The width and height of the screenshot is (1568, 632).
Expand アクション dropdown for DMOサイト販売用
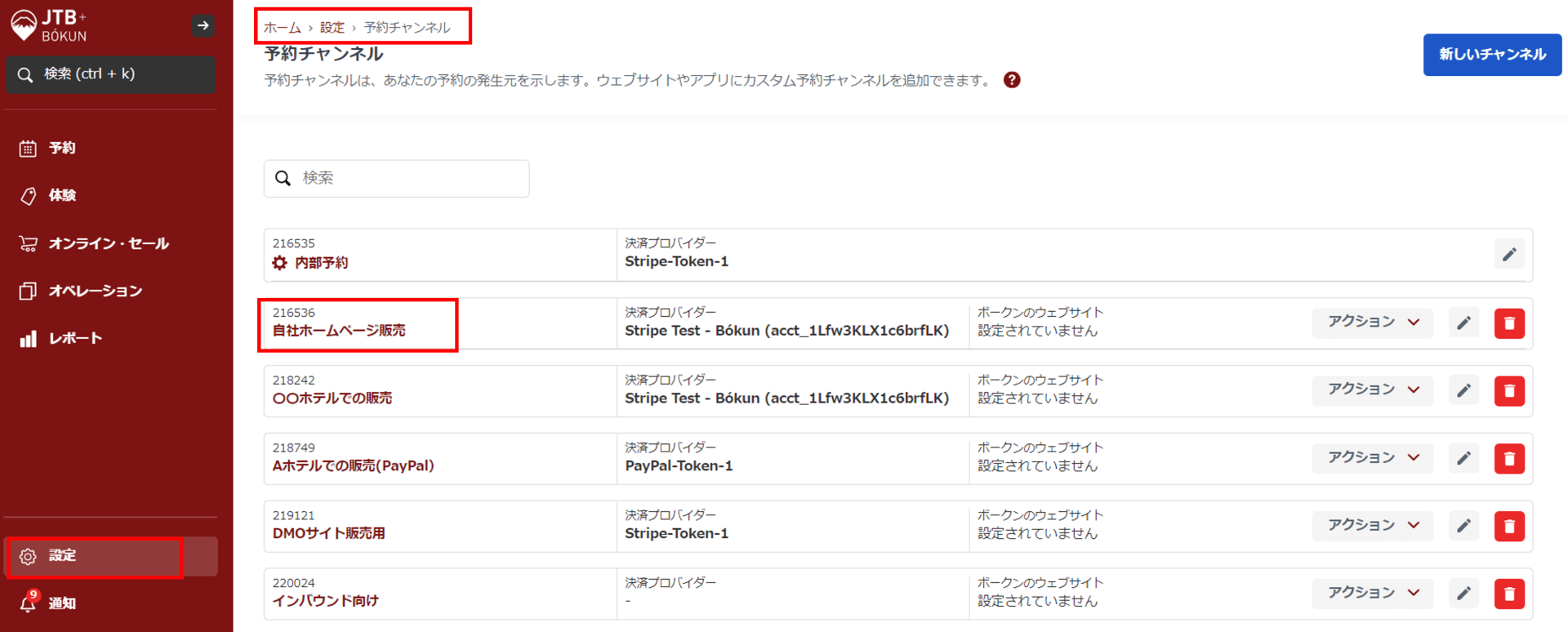(1372, 526)
